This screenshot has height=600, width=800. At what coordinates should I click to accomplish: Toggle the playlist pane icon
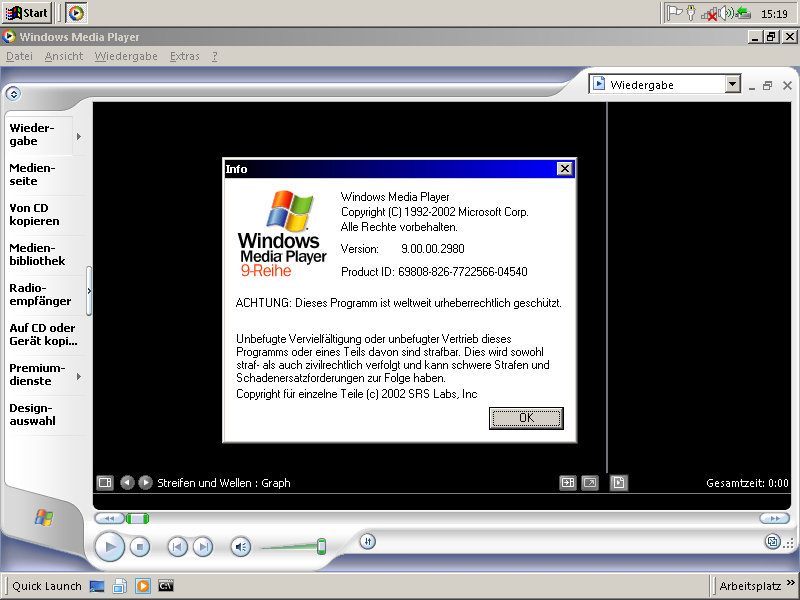click(x=619, y=483)
